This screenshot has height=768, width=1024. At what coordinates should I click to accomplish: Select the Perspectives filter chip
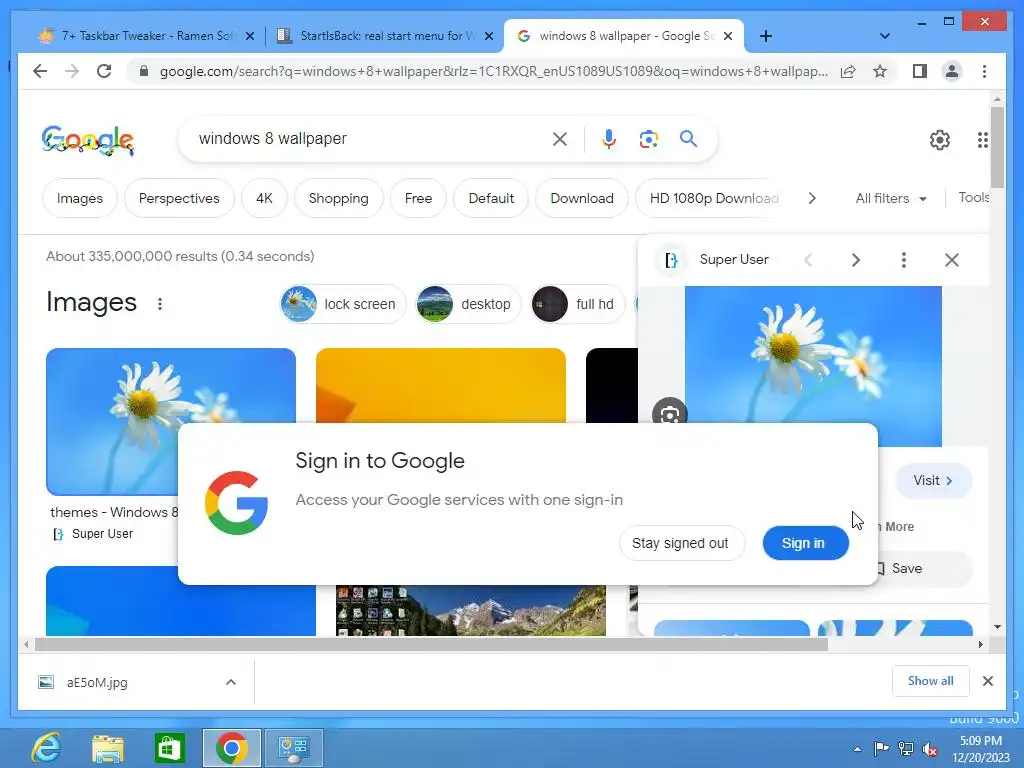(179, 198)
